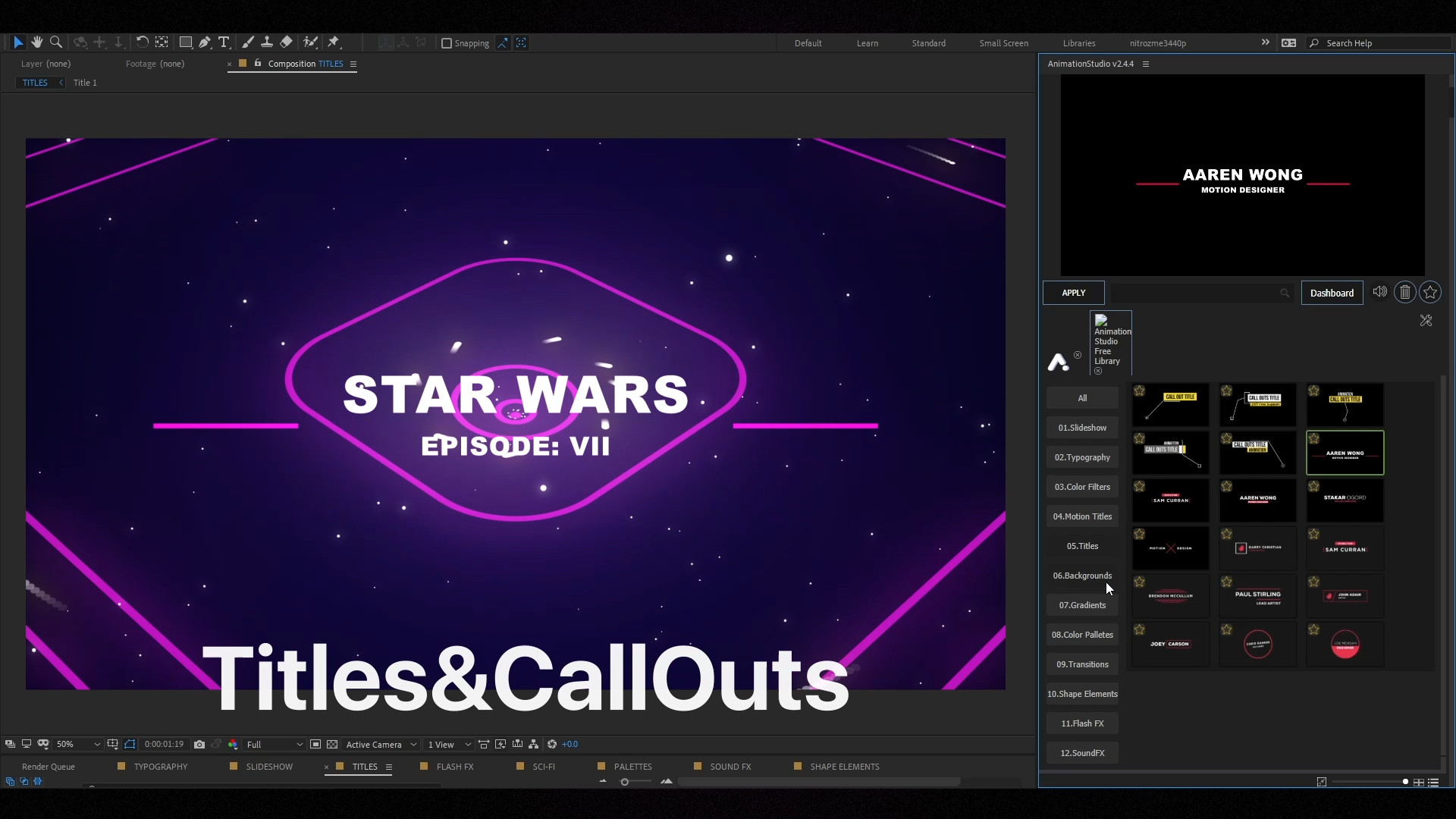
Task: Select the 06.Backgrounds category
Action: [x=1082, y=576]
